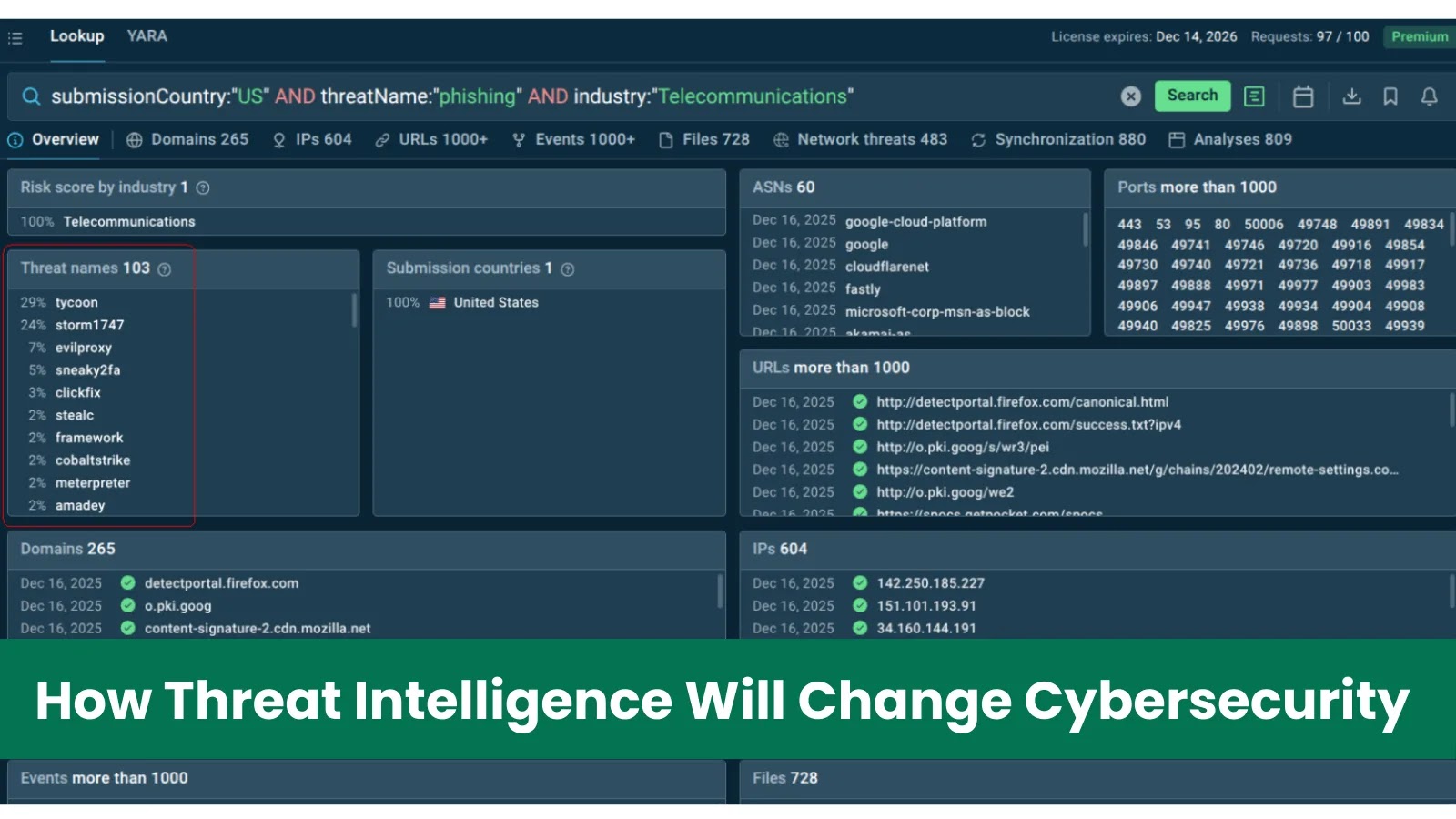
Task: Click the clear search query icon
Action: (x=1131, y=96)
